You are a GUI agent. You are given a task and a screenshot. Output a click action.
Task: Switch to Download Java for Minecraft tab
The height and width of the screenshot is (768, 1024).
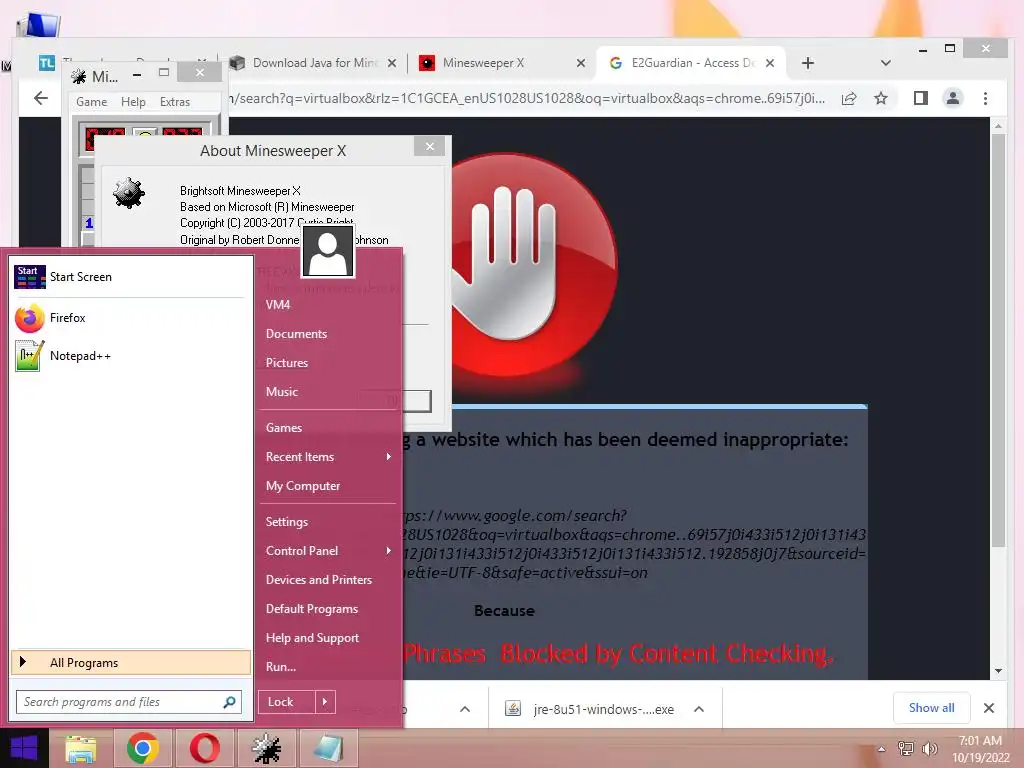pyautogui.click(x=313, y=63)
